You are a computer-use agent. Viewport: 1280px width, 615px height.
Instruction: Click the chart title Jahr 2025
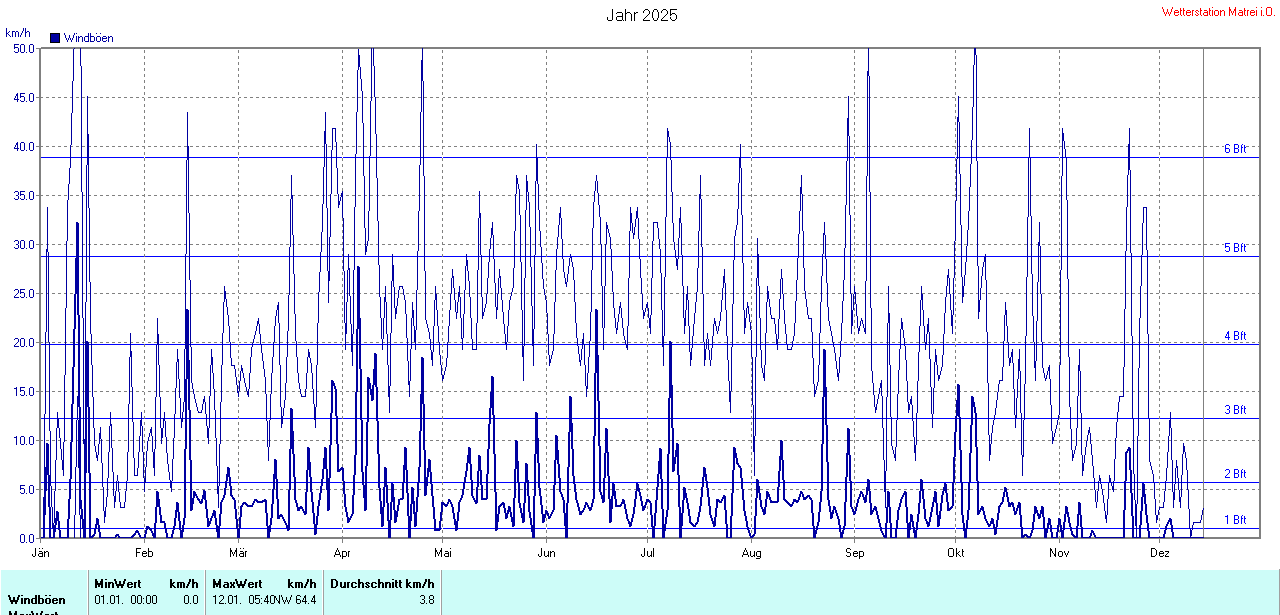(x=641, y=15)
